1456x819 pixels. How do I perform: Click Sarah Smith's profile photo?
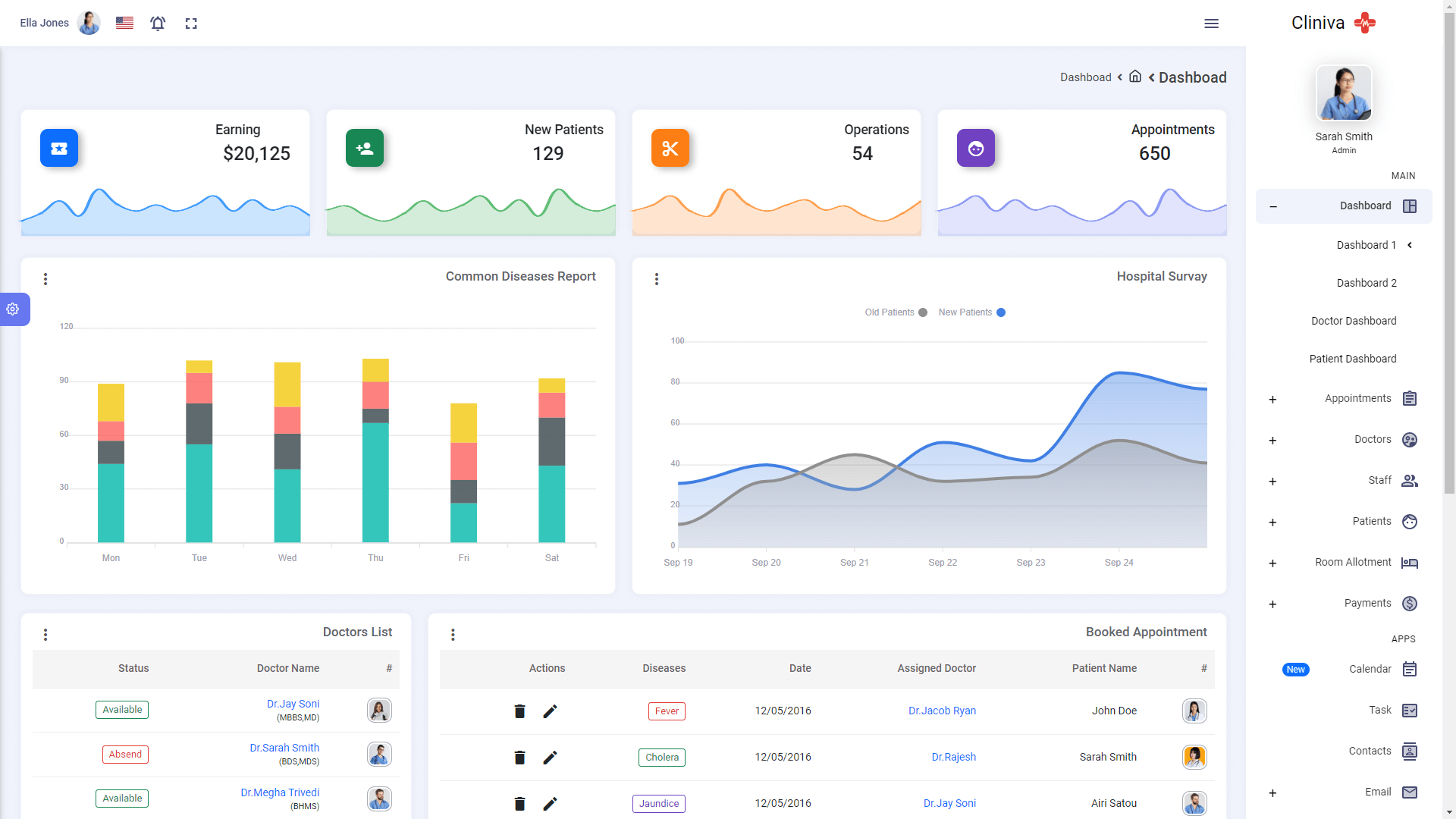(x=1343, y=93)
